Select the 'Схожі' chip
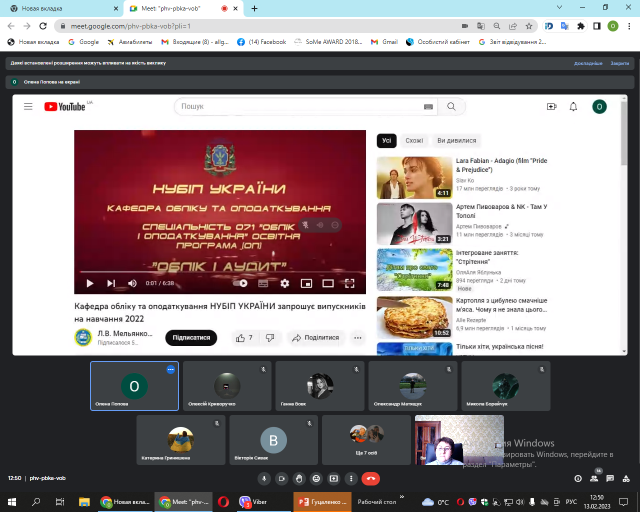The height and width of the screenshot is (512, 640). click(x=414, y=140)
